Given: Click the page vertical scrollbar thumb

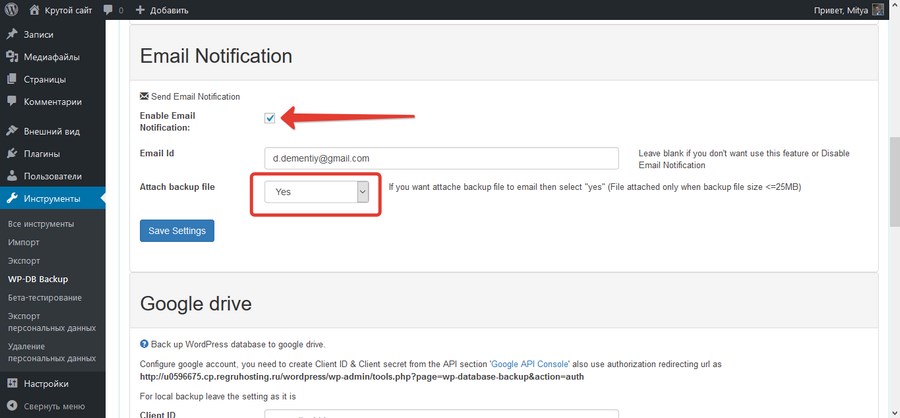Looking at the screenshot, I should click(894, 183).
